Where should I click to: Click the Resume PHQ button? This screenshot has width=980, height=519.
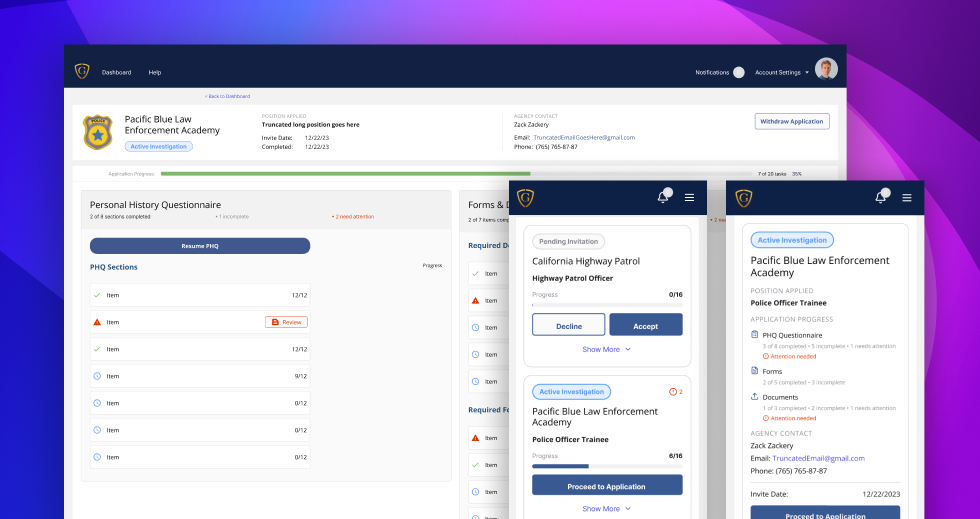point(200,246)
